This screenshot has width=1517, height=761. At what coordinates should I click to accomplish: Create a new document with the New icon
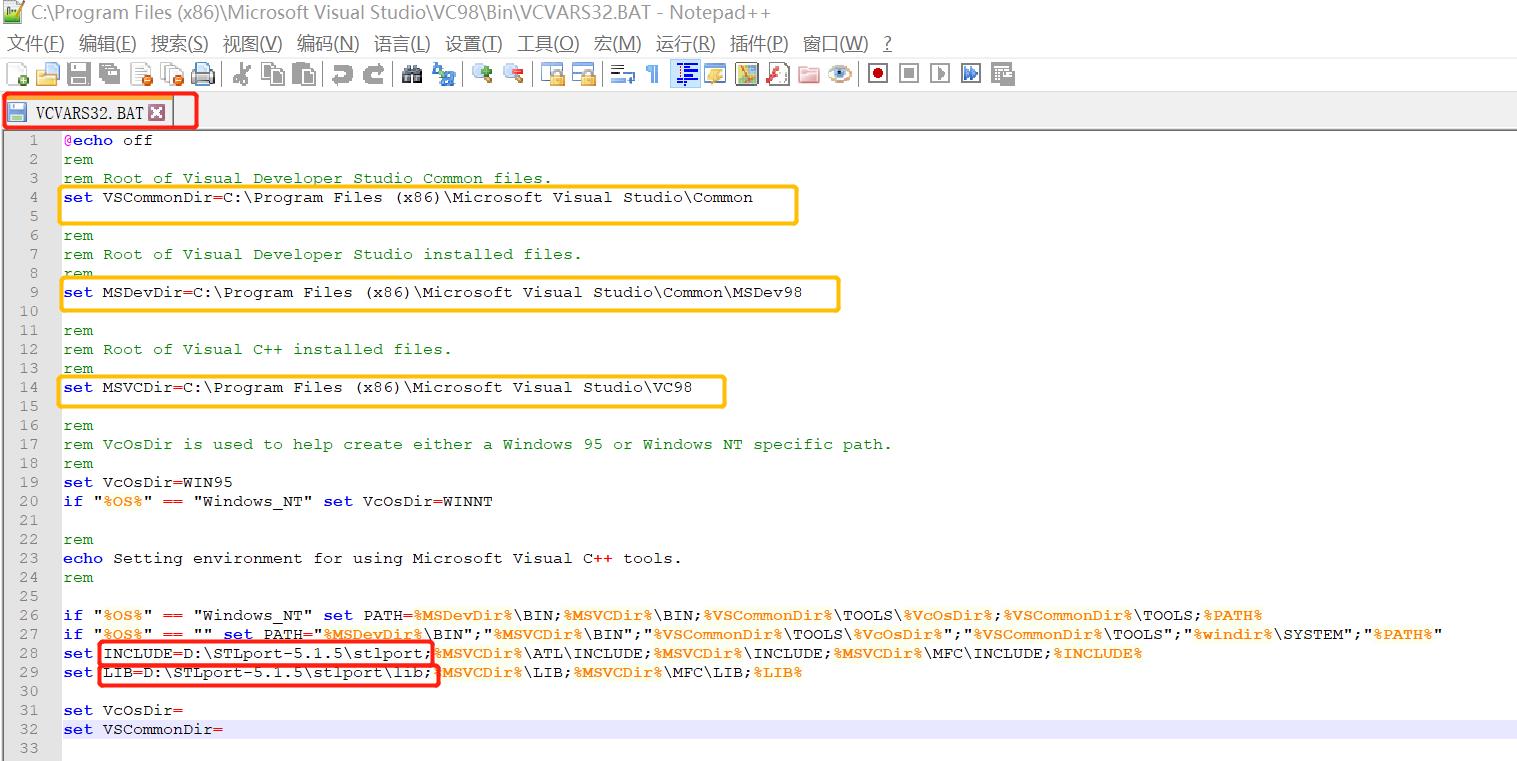click(18, 74)
